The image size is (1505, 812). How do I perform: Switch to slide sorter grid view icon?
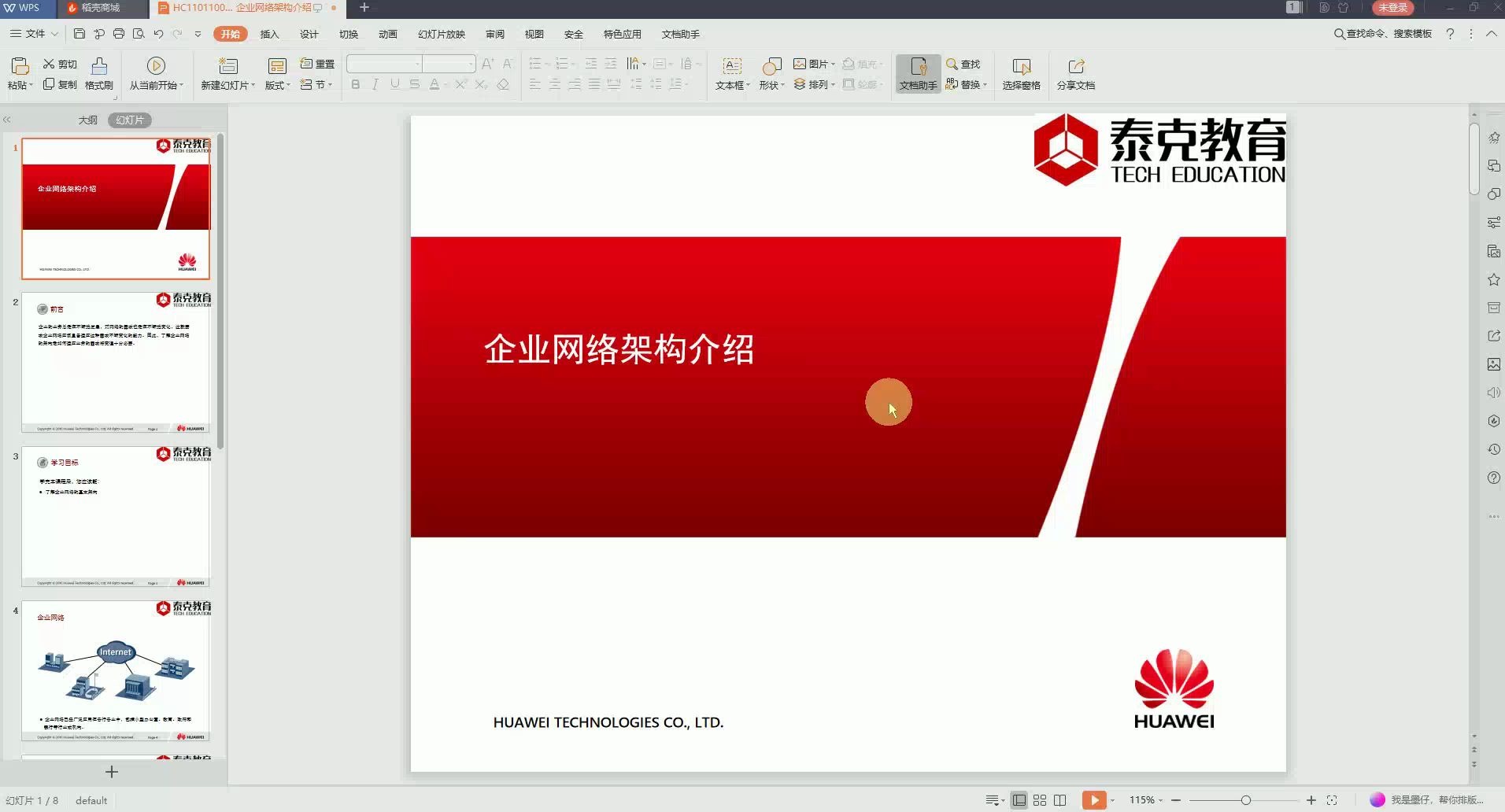1040,800
